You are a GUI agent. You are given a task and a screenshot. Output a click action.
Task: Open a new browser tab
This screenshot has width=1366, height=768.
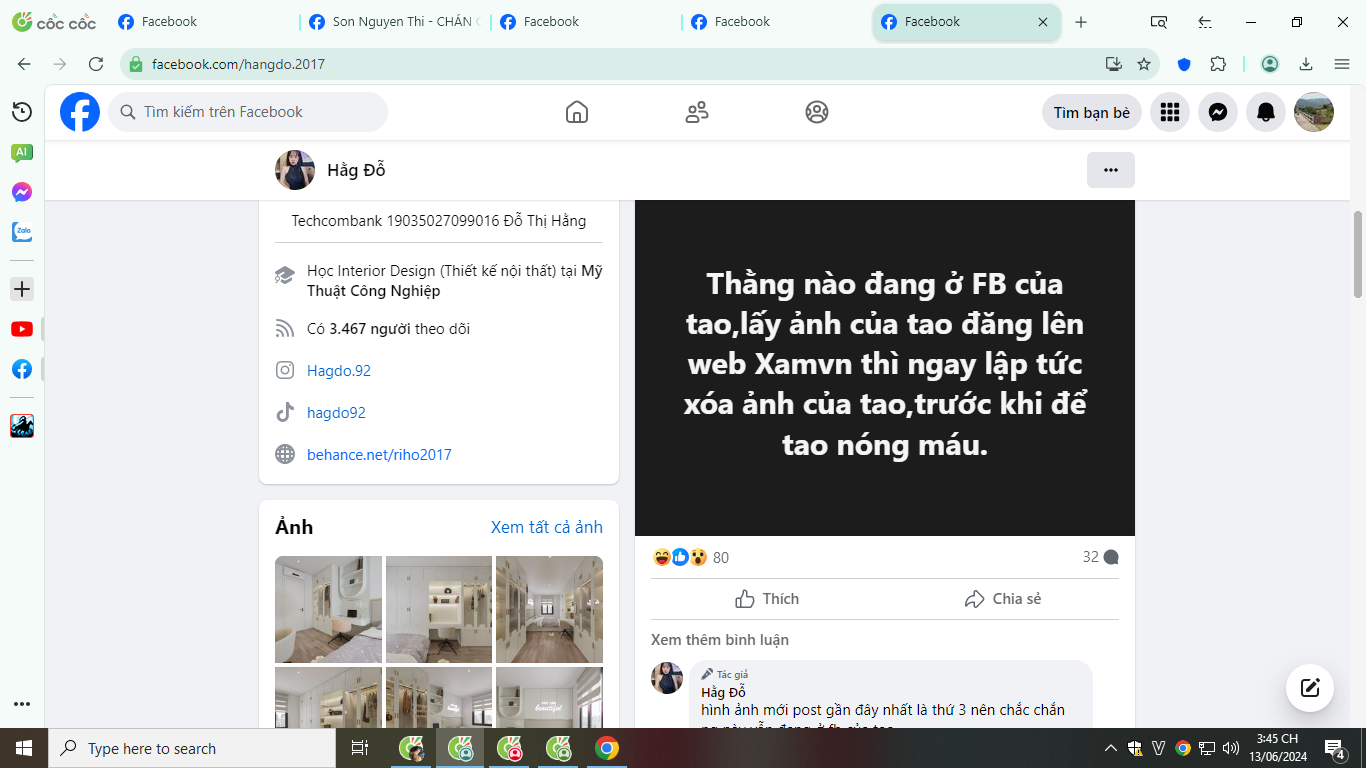pos(1081,22)
